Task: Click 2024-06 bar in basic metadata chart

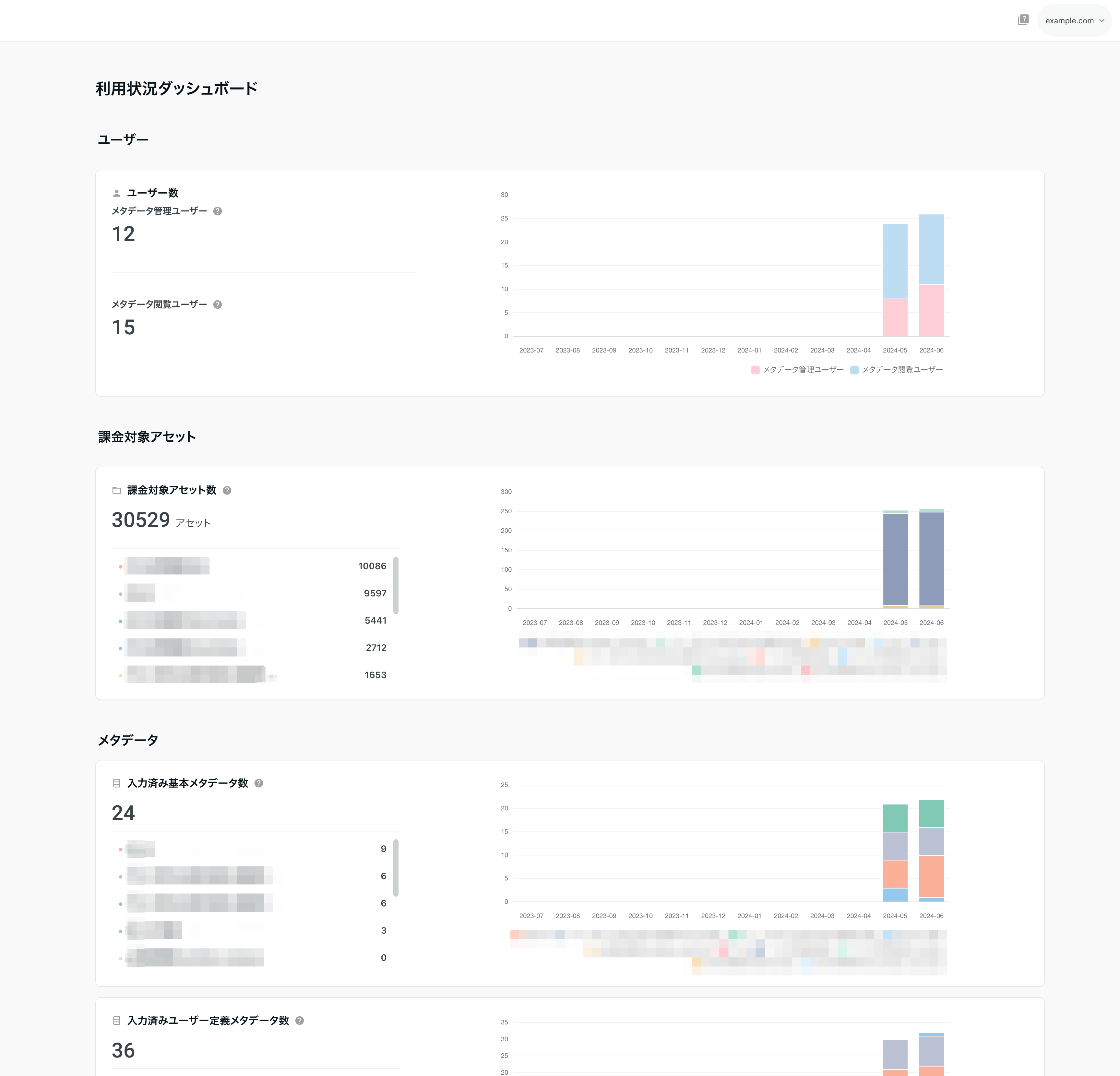Action: pyautogui.click(x=931, y=851)
